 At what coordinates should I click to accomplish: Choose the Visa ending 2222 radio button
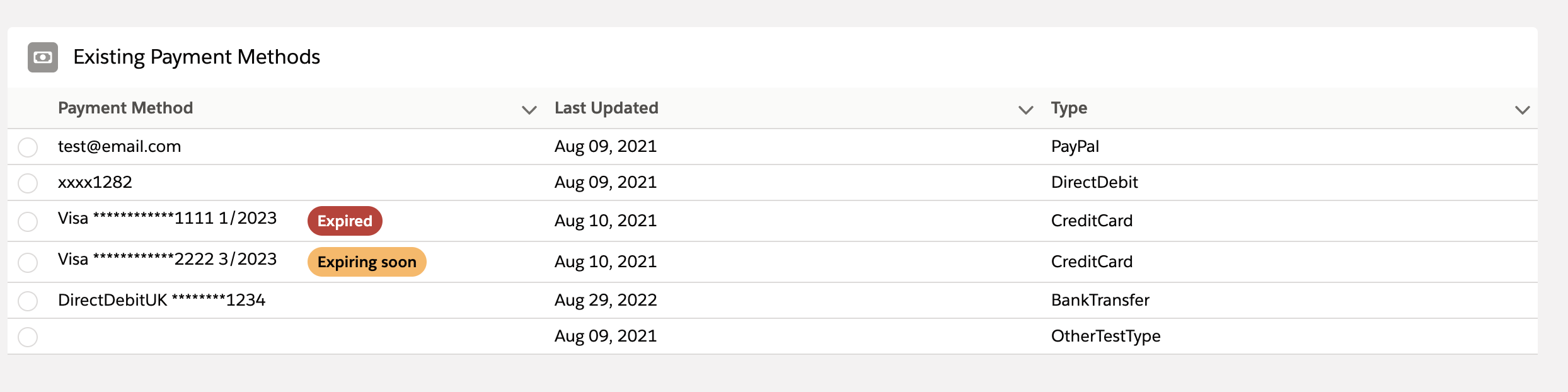click(x=28, y=263)
